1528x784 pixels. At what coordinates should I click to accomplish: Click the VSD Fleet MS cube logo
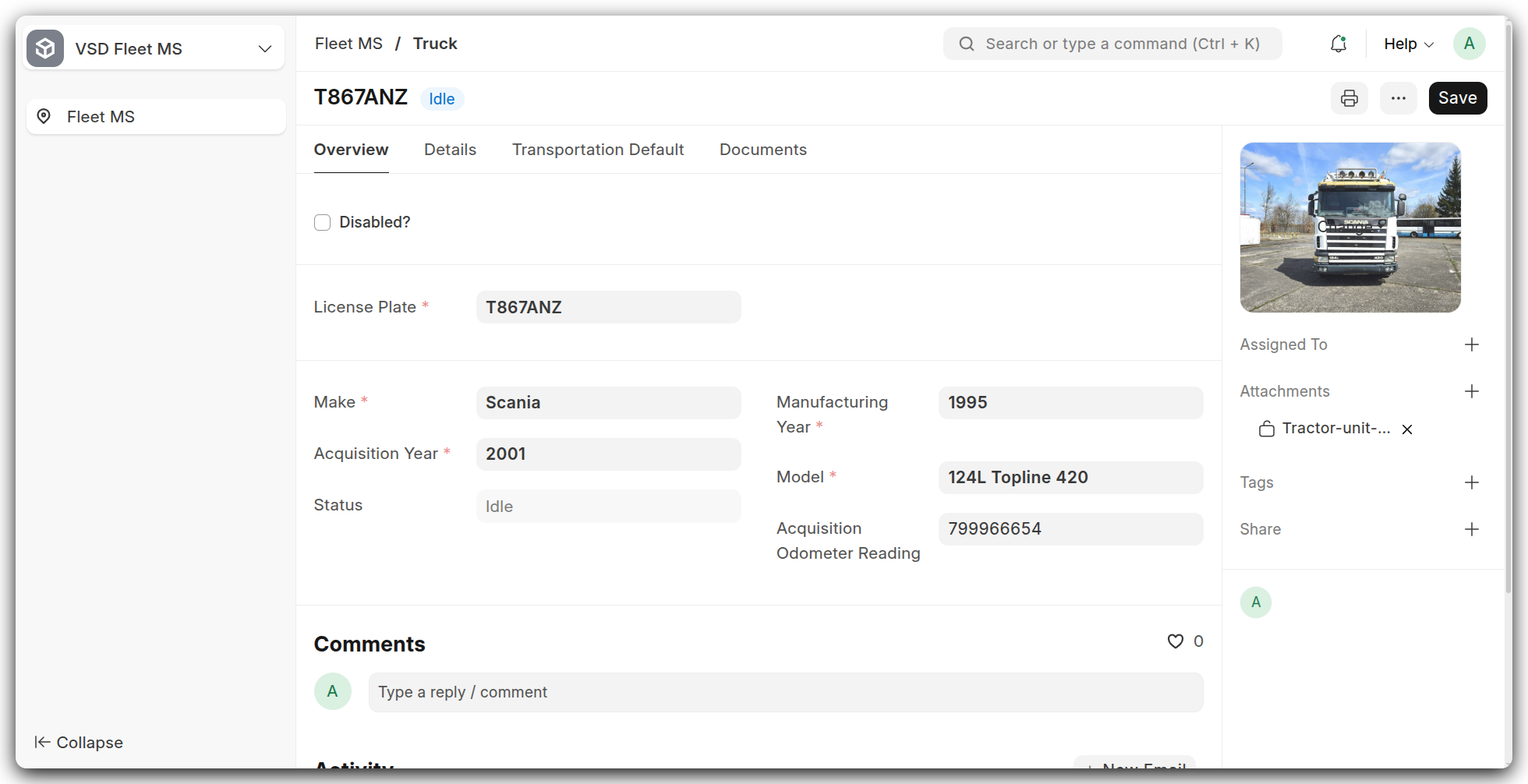click(x=45, y=48)
